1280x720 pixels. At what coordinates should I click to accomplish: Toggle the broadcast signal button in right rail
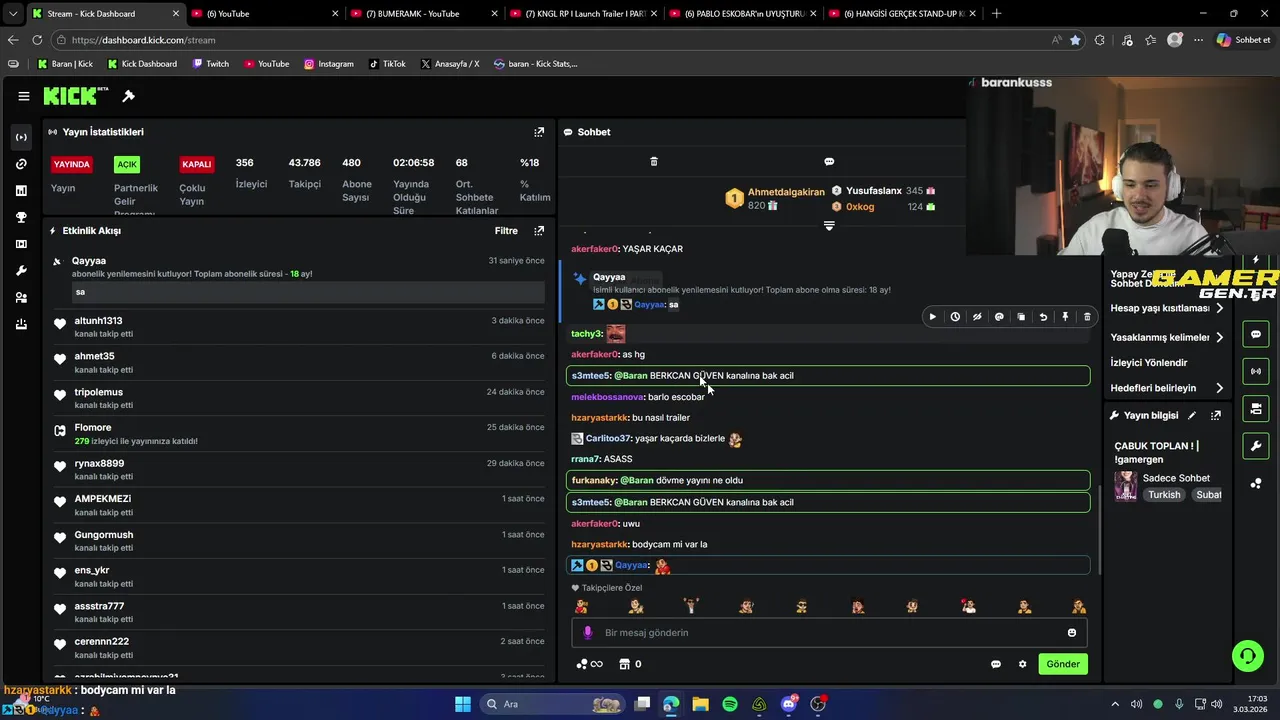click(x=1256, y=371)
